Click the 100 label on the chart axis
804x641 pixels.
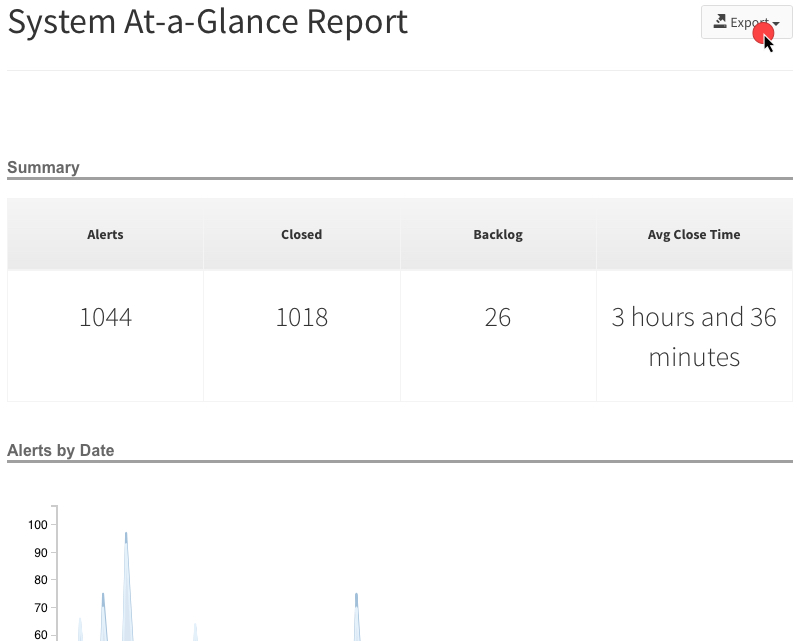tap(37, 525)
